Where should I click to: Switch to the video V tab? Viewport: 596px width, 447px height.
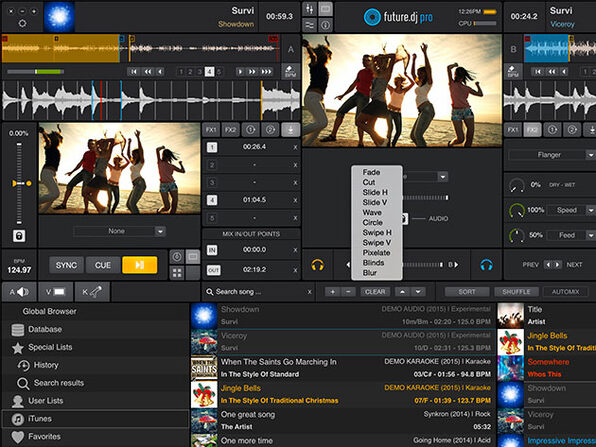55,292
